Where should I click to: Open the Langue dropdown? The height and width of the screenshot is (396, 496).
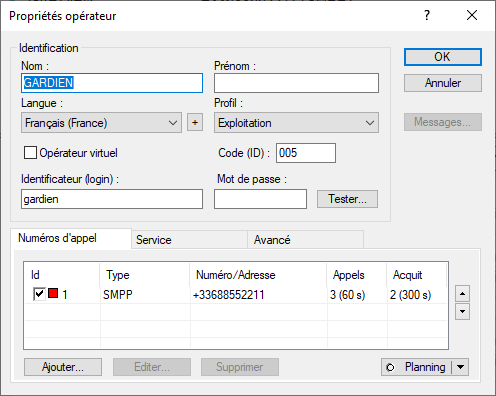click(101, 123)
